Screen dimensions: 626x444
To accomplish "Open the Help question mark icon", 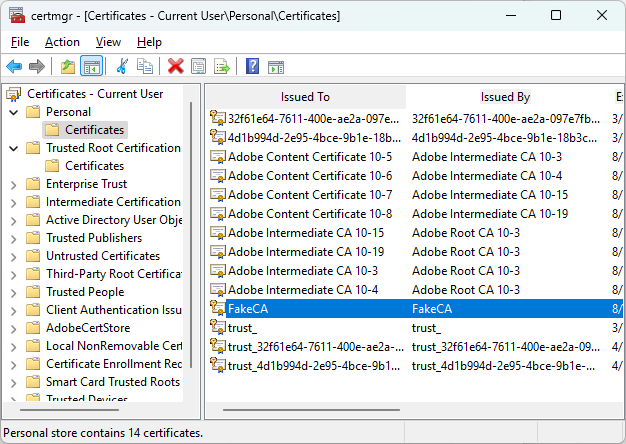I will 252,66.
